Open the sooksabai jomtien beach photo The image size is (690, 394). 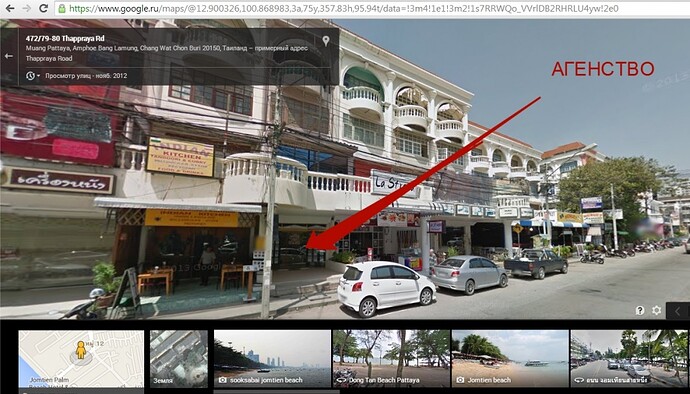pyautogui.click(x=272, y=359)
